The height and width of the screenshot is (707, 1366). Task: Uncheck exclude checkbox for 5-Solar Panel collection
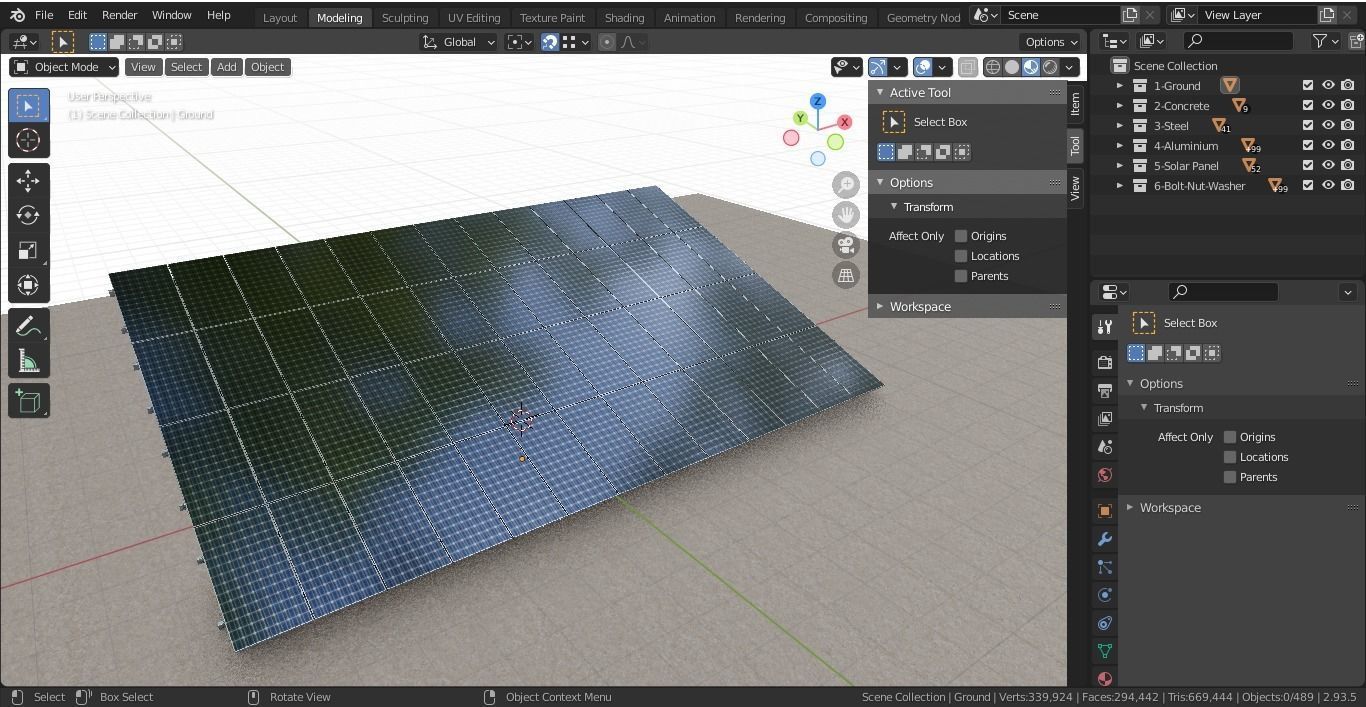click(x=1307, y=165)
